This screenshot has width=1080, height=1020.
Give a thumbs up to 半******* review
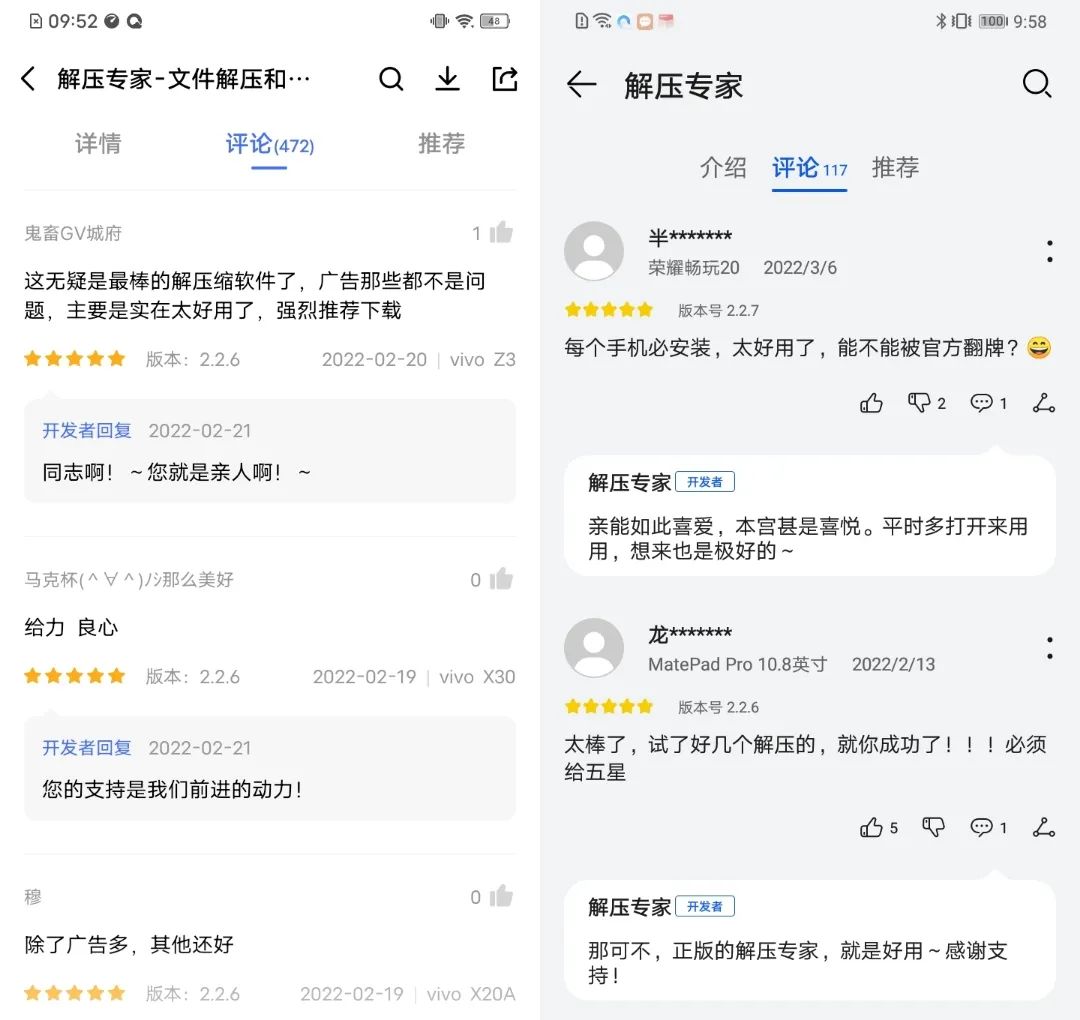click(871, 403)
